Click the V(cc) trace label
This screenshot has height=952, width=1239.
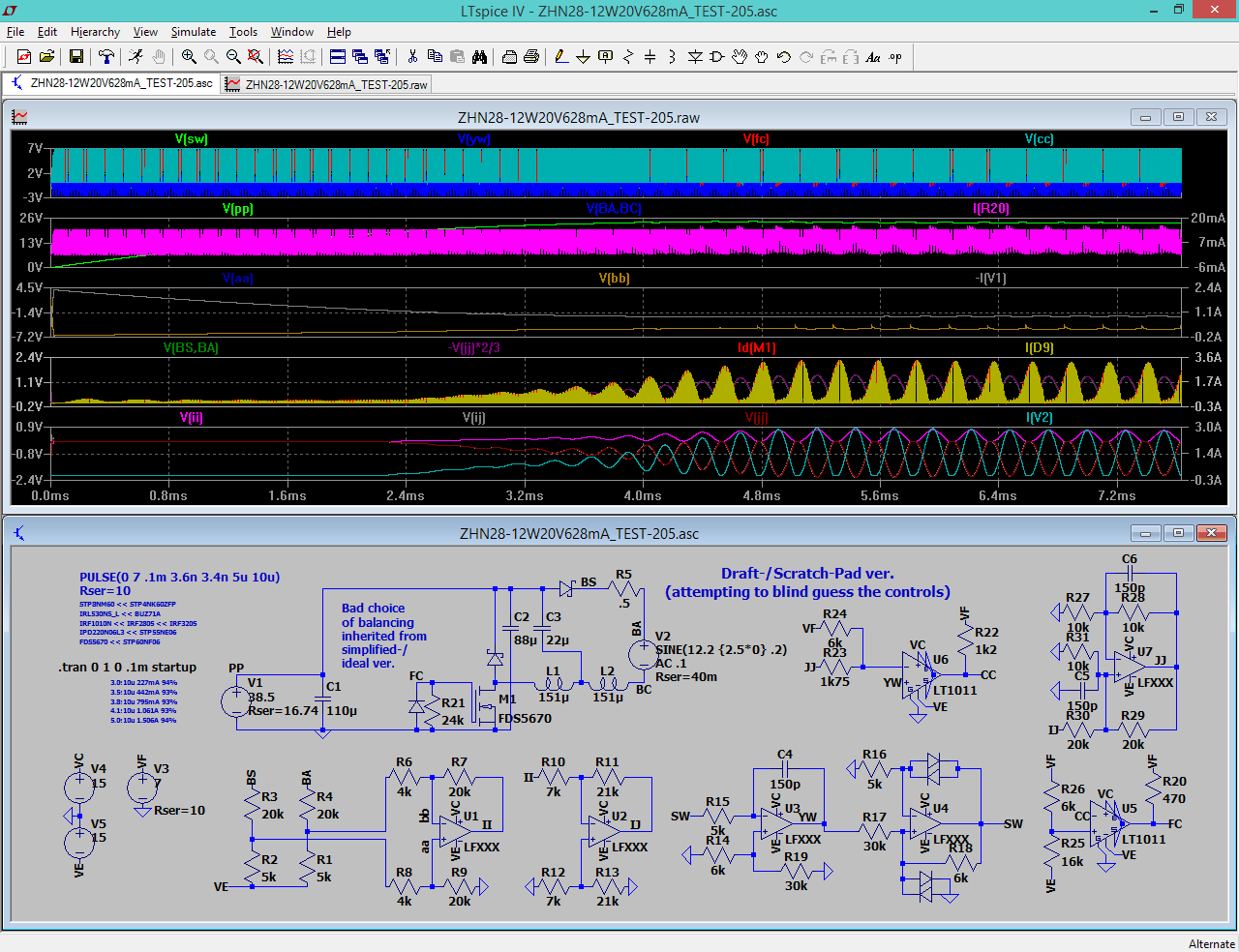coord(1039,139)
